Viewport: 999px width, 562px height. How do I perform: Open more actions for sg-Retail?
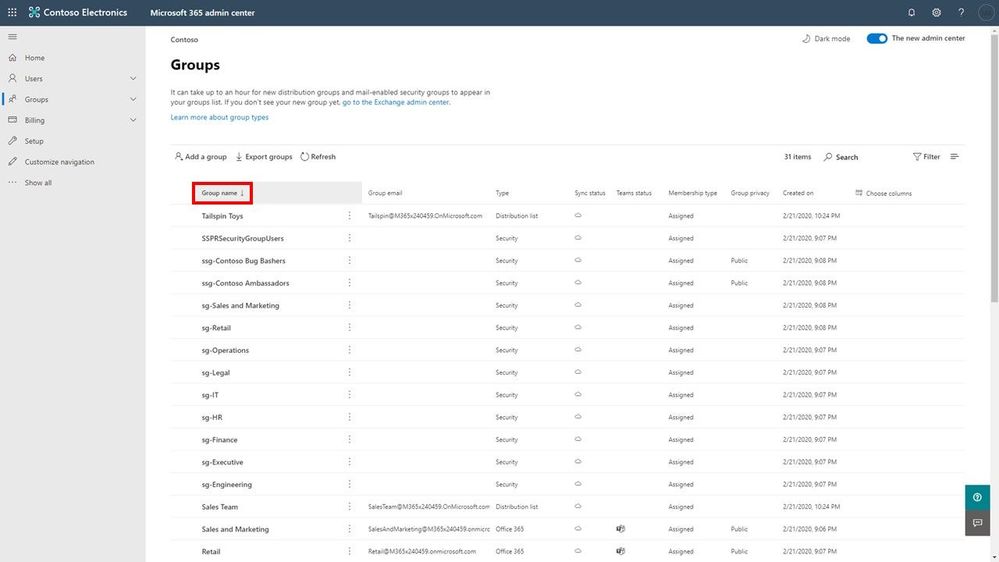point(349,327)
